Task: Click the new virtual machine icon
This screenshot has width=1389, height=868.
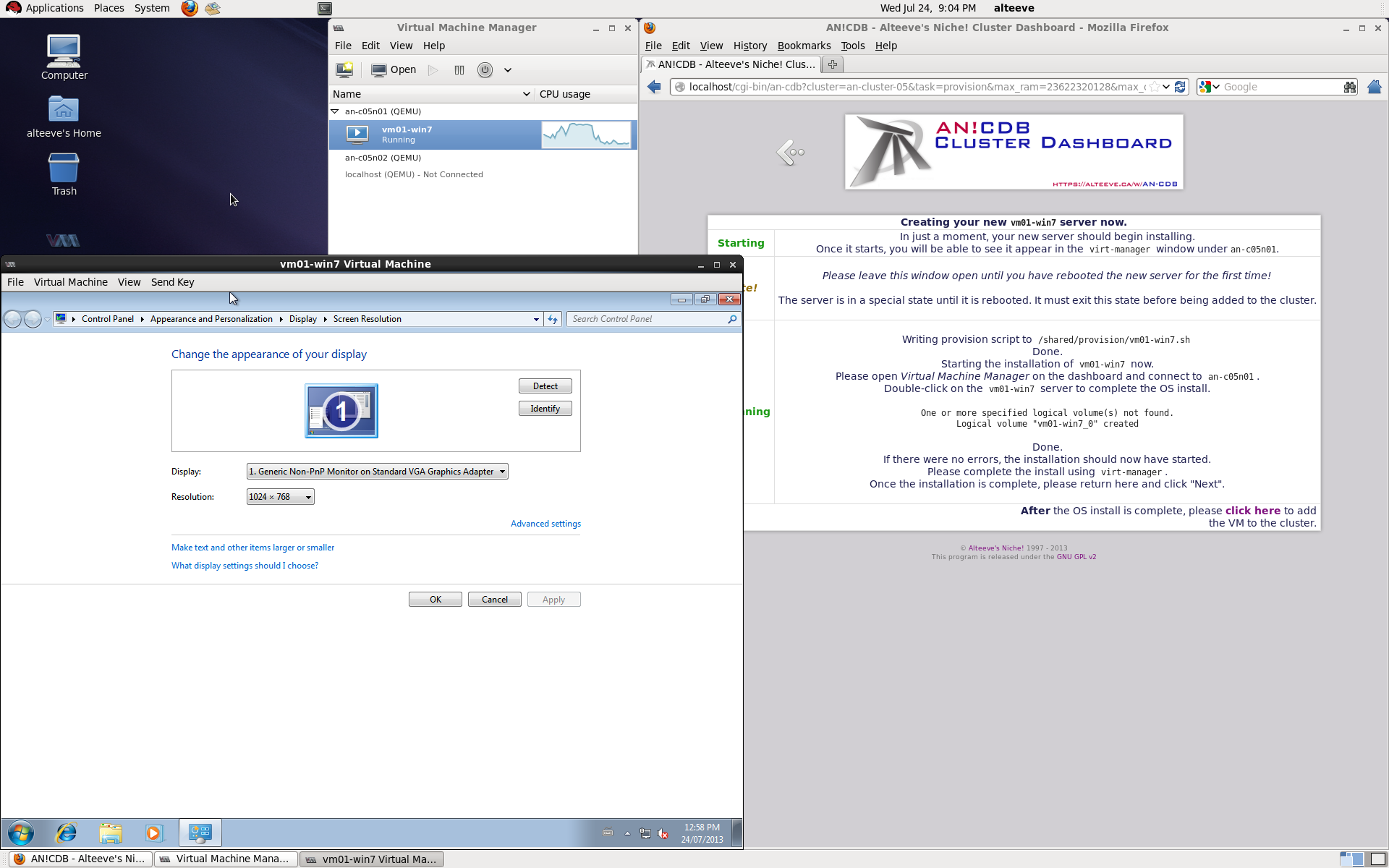Action: [344, 70]
